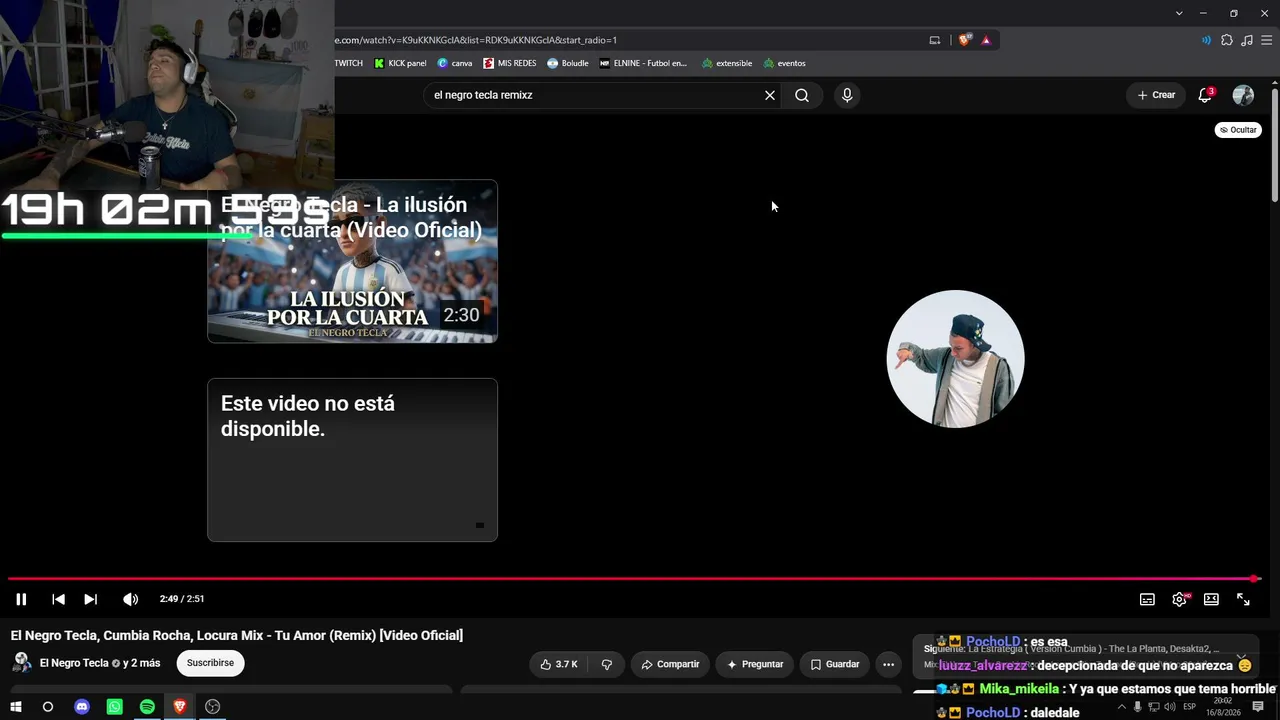The width and height of the screenshot is (1280, 720).
Task: Toggle subtitles on the player
Action: pyautogui.click(x=1147, y=599)
